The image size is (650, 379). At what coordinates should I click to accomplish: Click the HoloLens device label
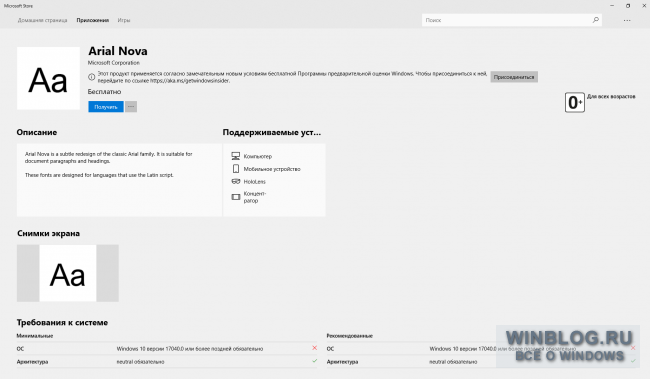[255, 182]
